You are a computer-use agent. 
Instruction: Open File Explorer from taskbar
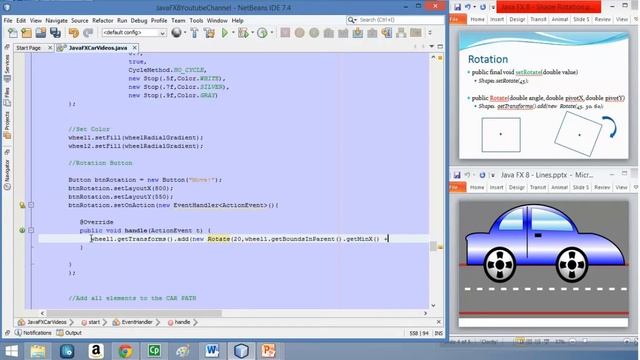[x=38, y=351]
